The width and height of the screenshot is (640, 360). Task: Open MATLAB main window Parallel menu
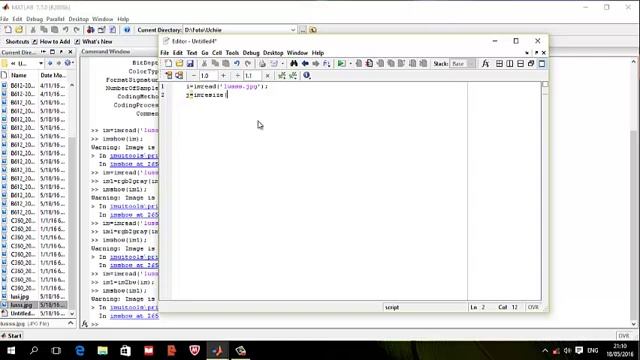coord(56,19)
